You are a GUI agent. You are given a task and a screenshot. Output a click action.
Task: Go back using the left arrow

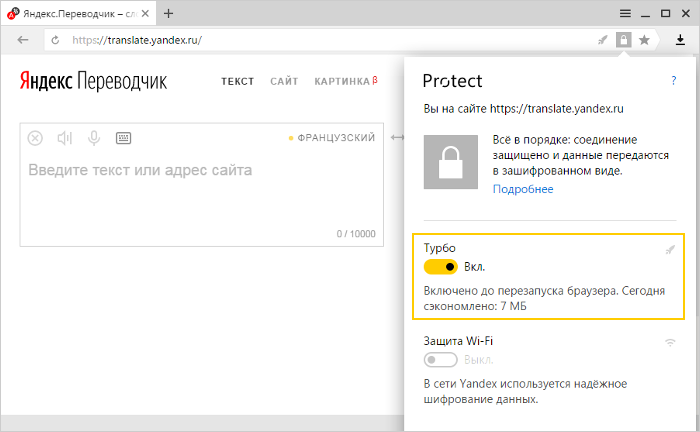pos(23,40)
